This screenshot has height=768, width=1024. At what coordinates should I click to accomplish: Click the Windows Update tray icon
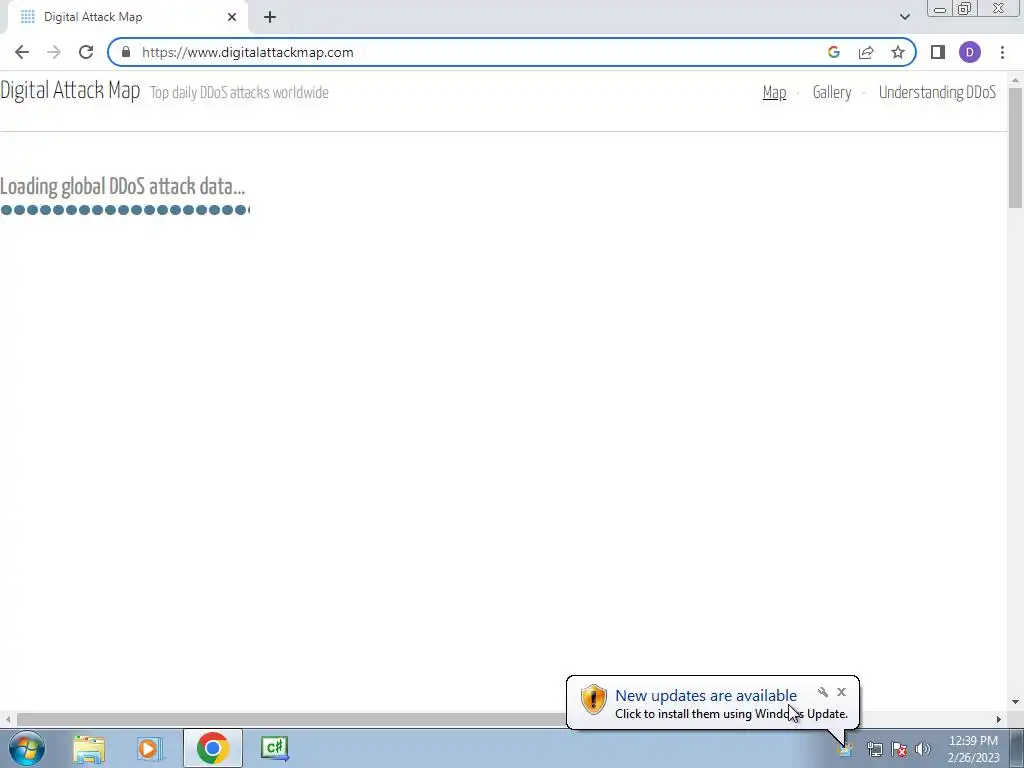[846, 748]
